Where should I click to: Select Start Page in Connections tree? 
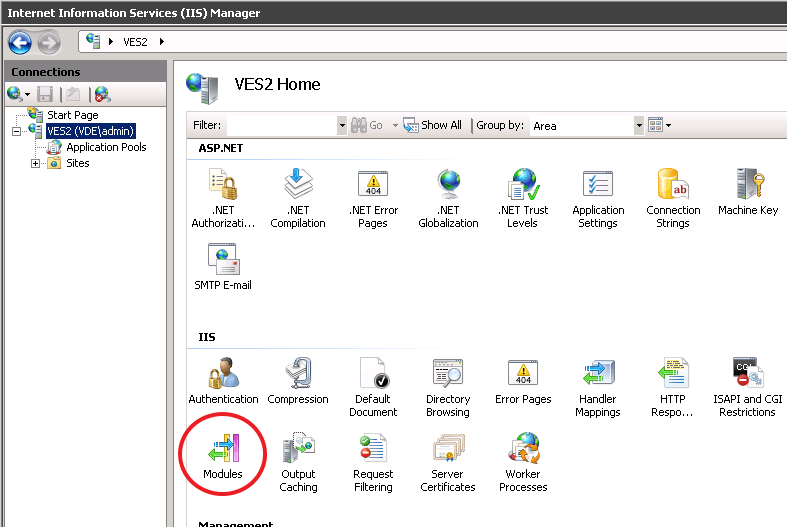click(x=73, y=115)
